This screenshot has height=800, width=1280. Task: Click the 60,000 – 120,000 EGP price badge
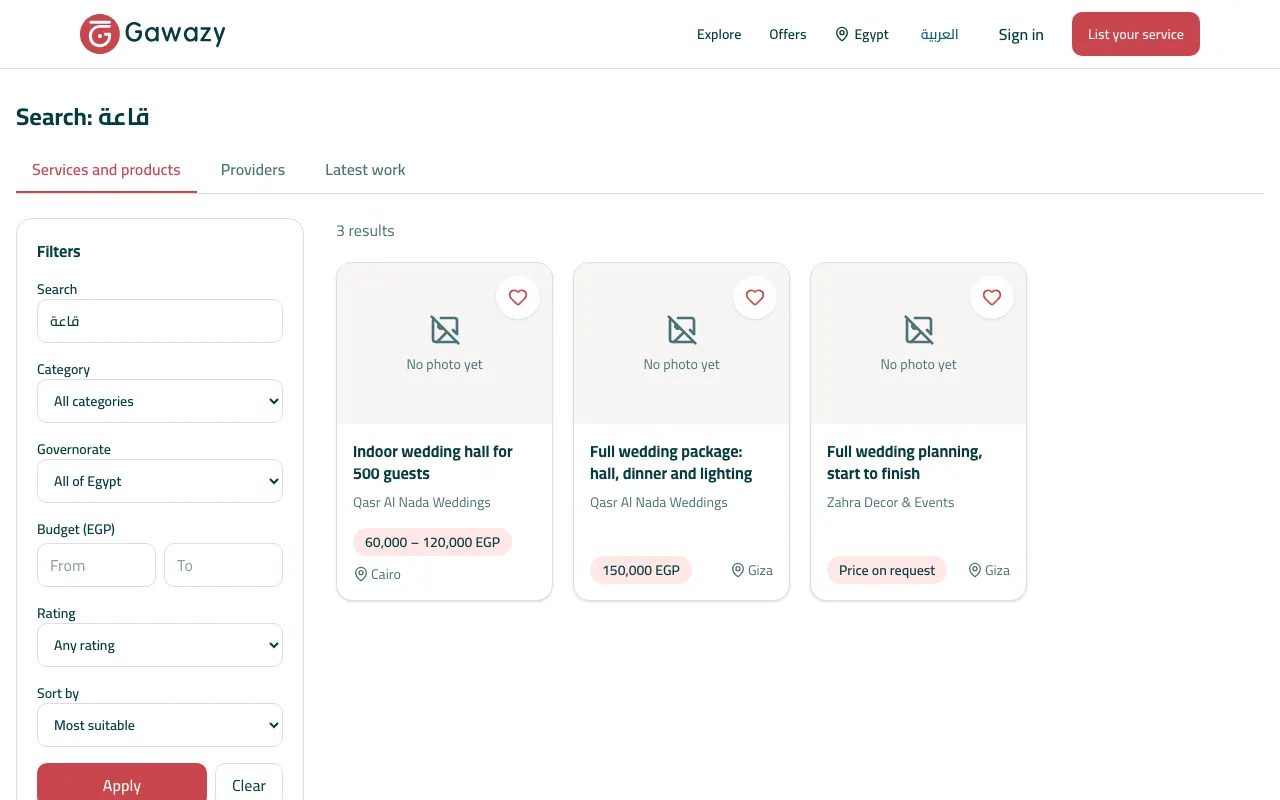[433, 542]
